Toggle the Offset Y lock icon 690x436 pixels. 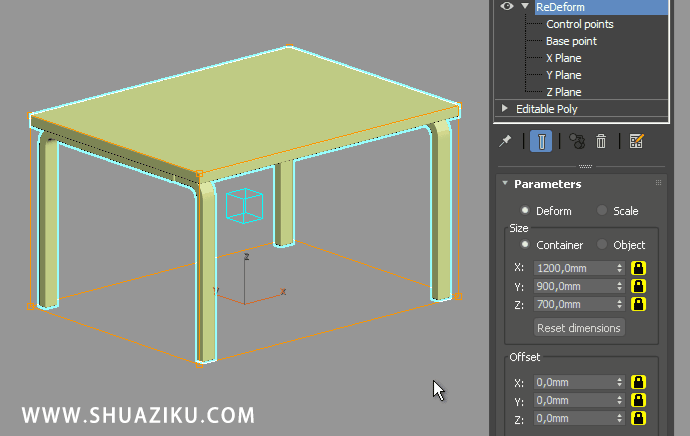point(638,400)
